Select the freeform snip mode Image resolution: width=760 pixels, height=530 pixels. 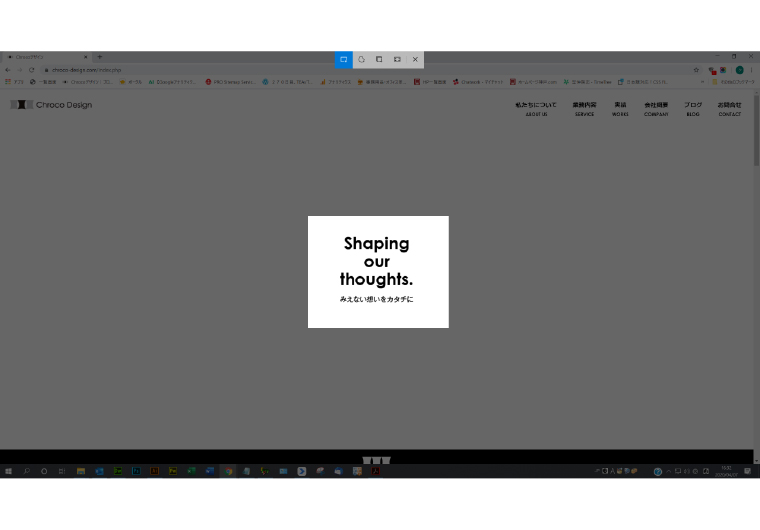pos(361,60)
